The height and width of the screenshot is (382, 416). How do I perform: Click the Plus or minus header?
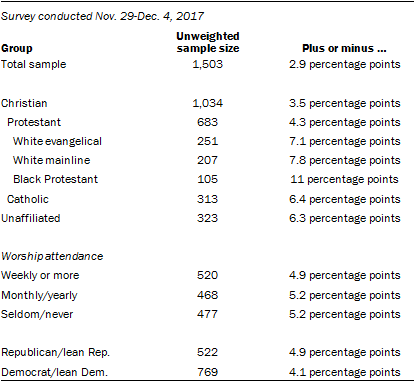coord(344,48)
